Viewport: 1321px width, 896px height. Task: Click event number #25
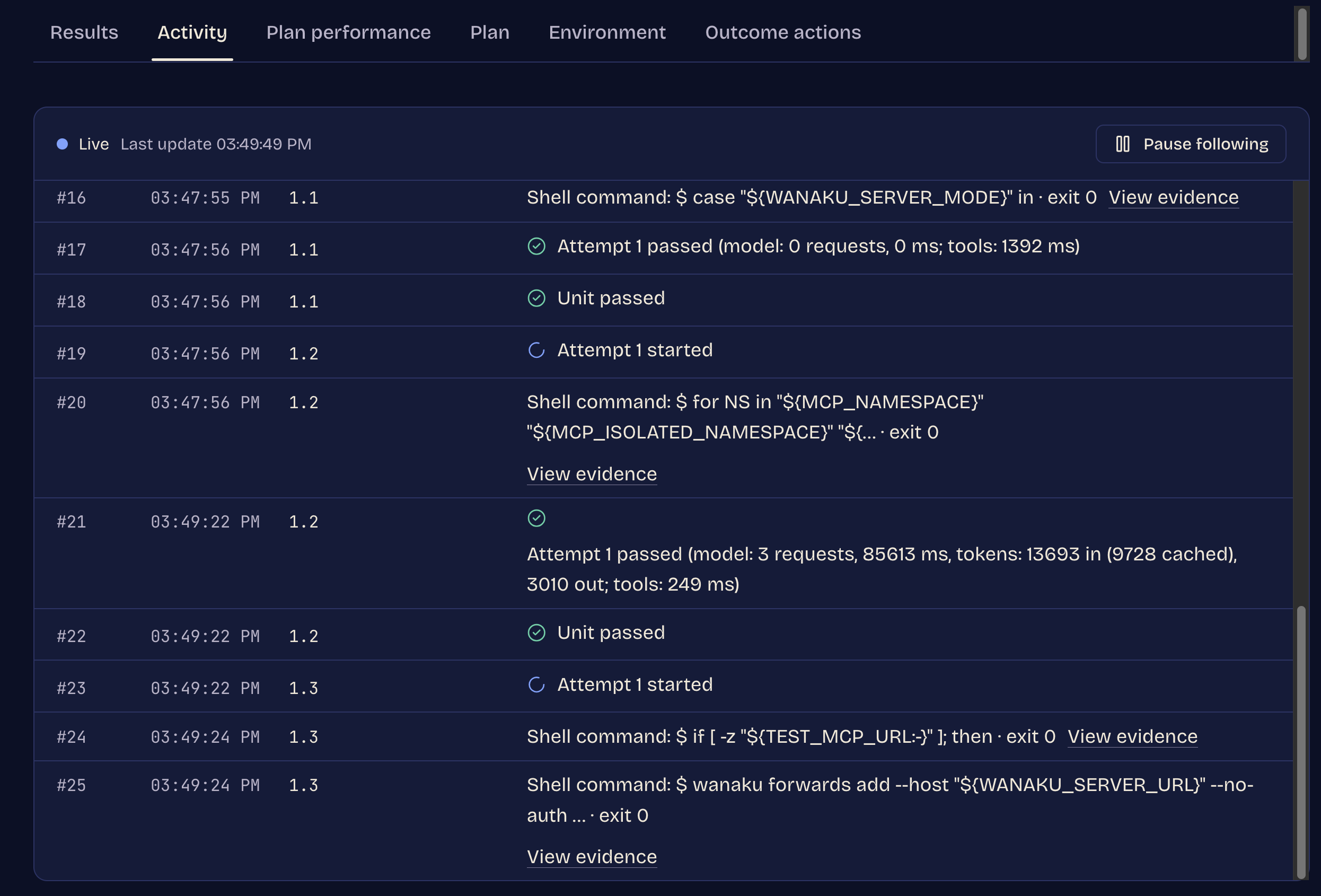[x=72, y=785]
